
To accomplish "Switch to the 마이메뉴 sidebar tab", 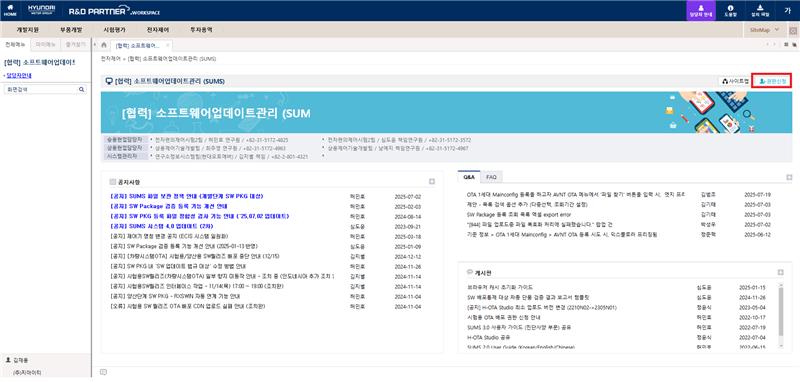I will [45, 45].
